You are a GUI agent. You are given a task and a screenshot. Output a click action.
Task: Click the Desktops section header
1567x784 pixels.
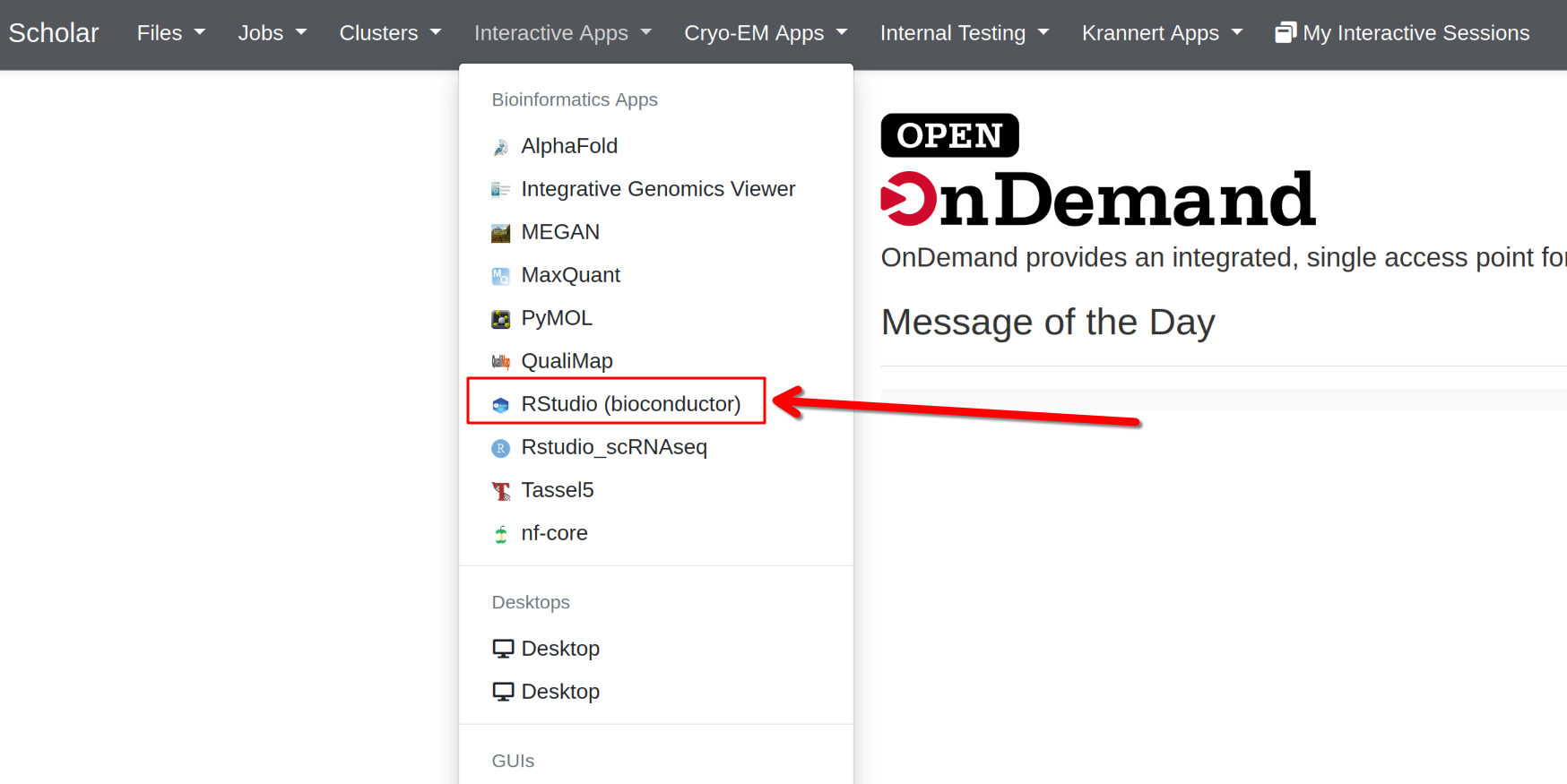point(531,602)
